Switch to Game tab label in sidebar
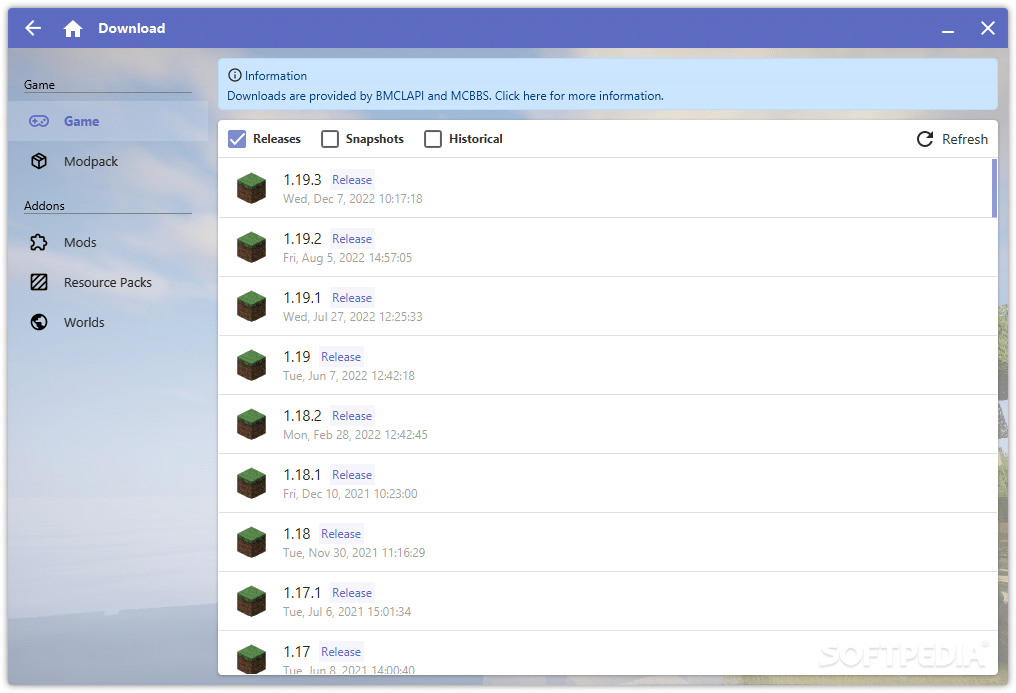 coord(82,121)
